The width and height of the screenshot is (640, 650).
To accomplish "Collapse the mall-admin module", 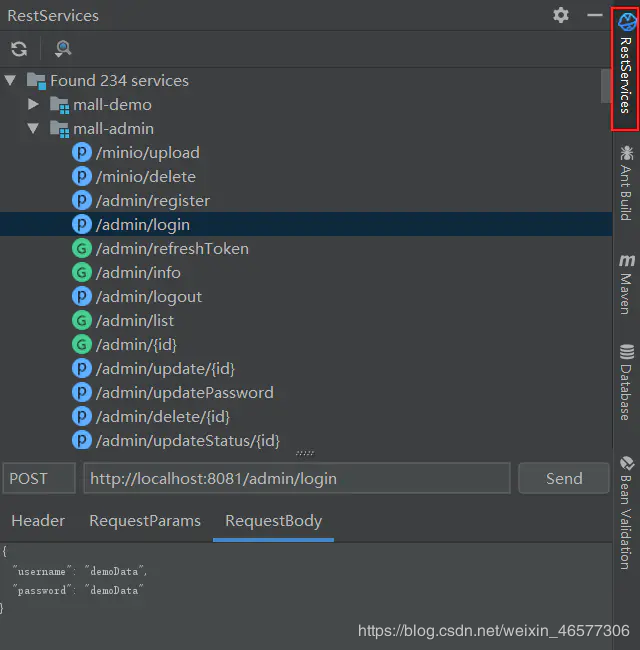I will tap(33, 129).
